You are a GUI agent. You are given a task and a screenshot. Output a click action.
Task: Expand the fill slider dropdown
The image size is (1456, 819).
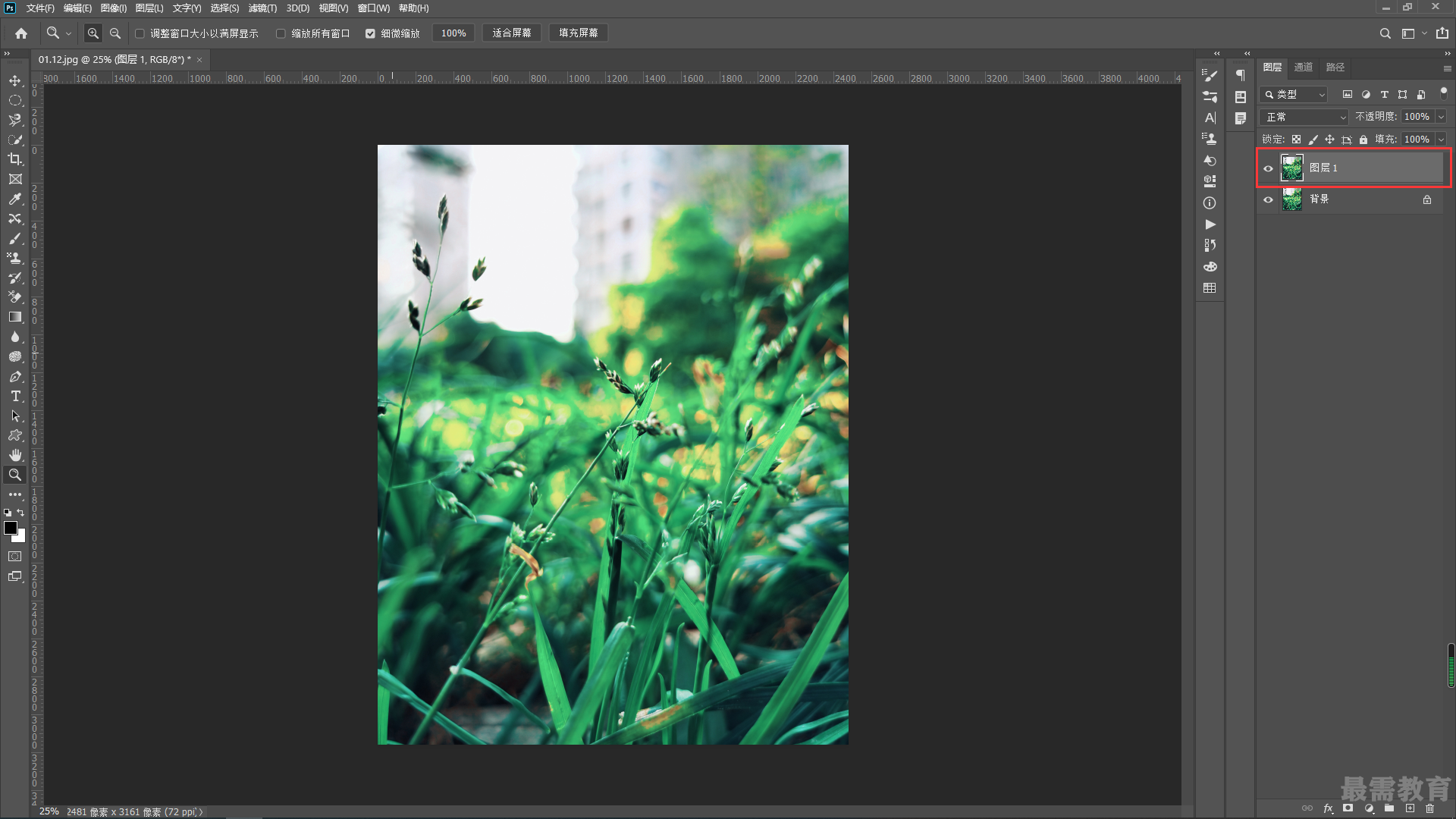pyautogui.click(x=1441, y=140)
